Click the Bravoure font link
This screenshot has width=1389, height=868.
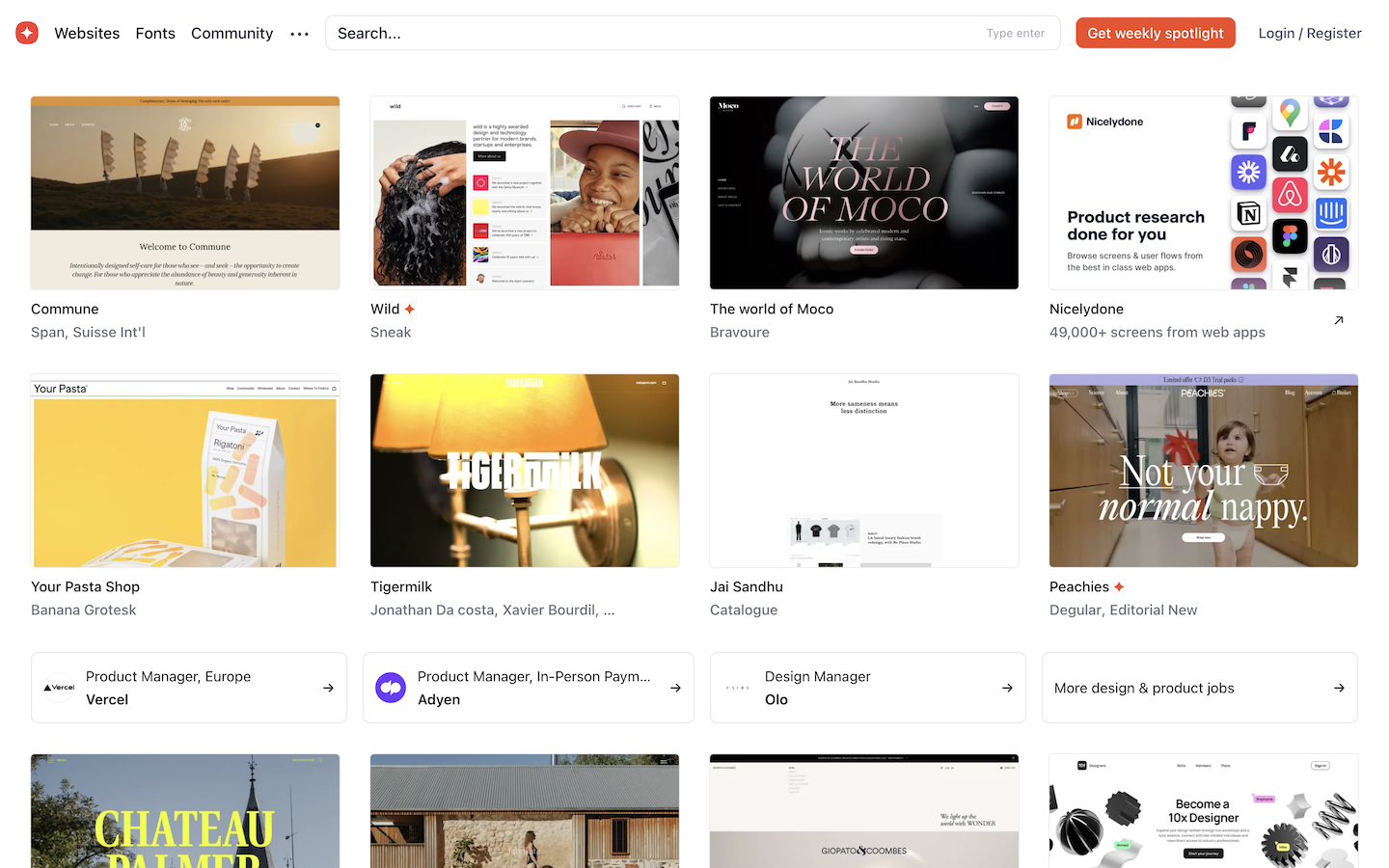coord(740,332)
